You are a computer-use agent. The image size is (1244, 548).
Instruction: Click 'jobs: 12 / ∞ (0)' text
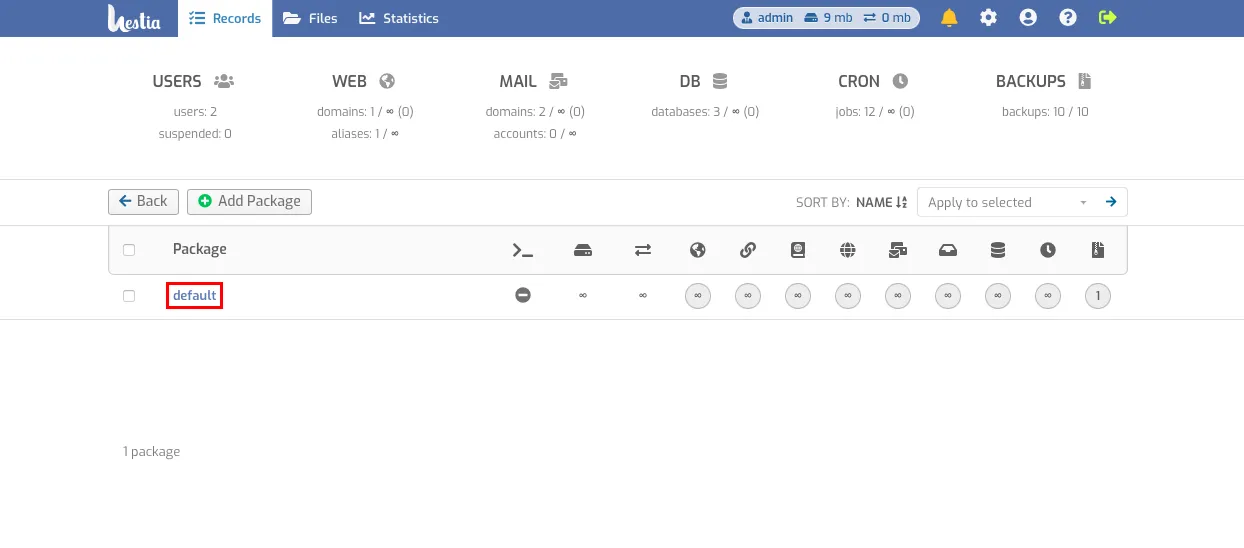point(875,112)
